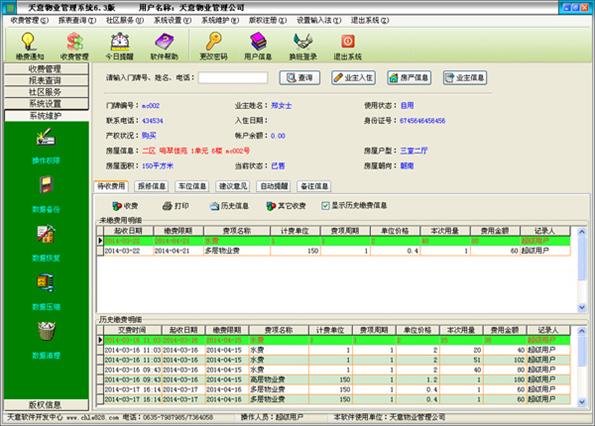Open 数据备份 in green sidebar

click(46, 195)
